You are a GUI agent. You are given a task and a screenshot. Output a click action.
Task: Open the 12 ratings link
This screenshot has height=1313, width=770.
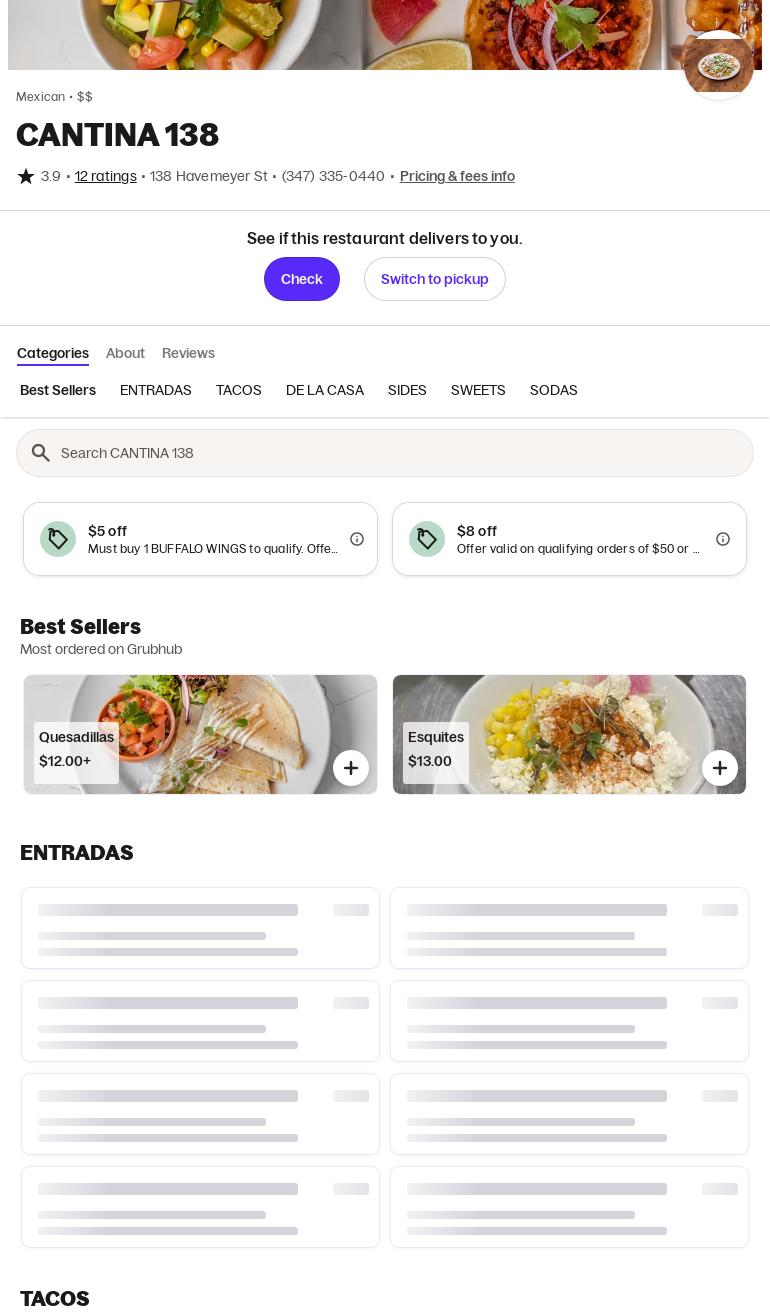point(106,176)
